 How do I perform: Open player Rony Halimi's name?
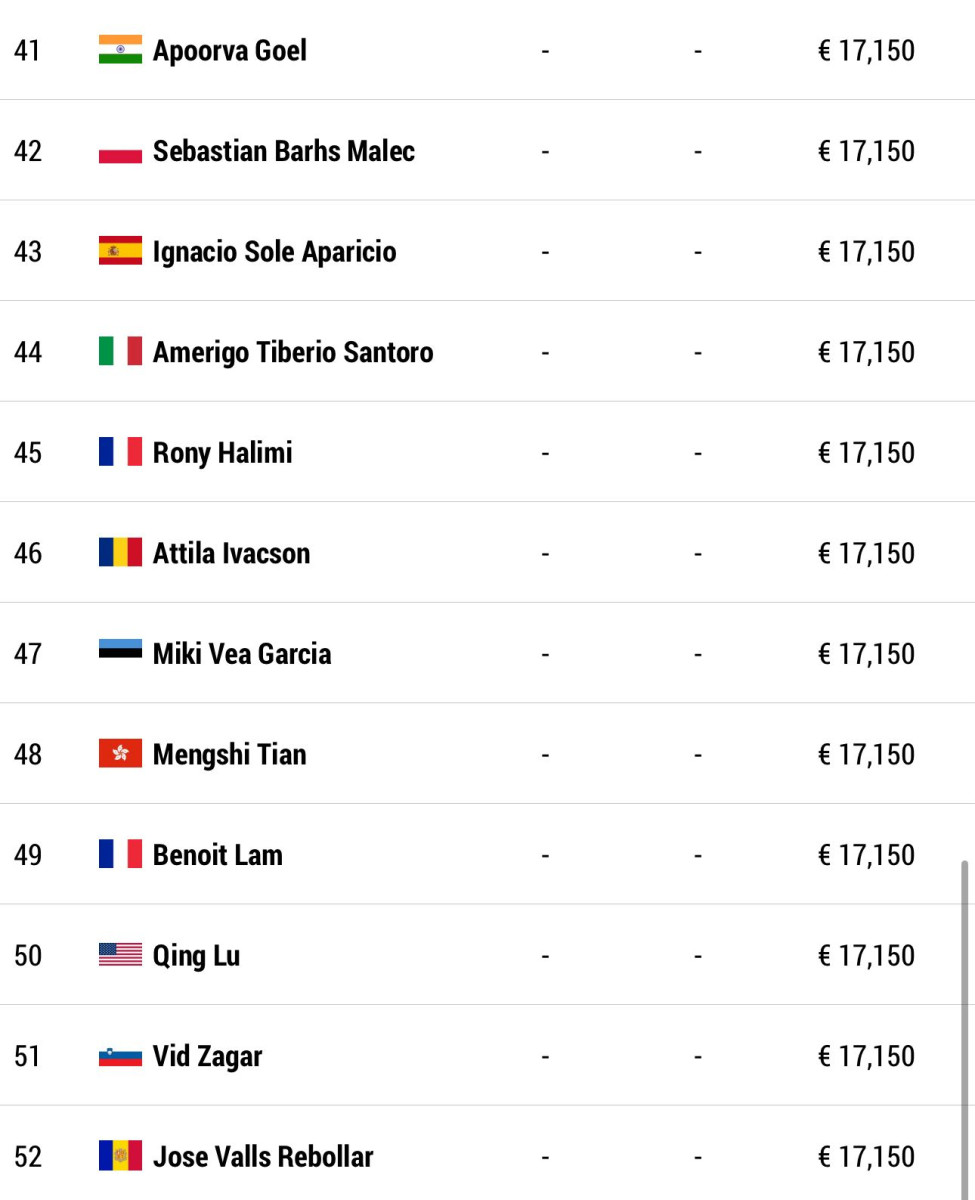click(x=223, y=452)
